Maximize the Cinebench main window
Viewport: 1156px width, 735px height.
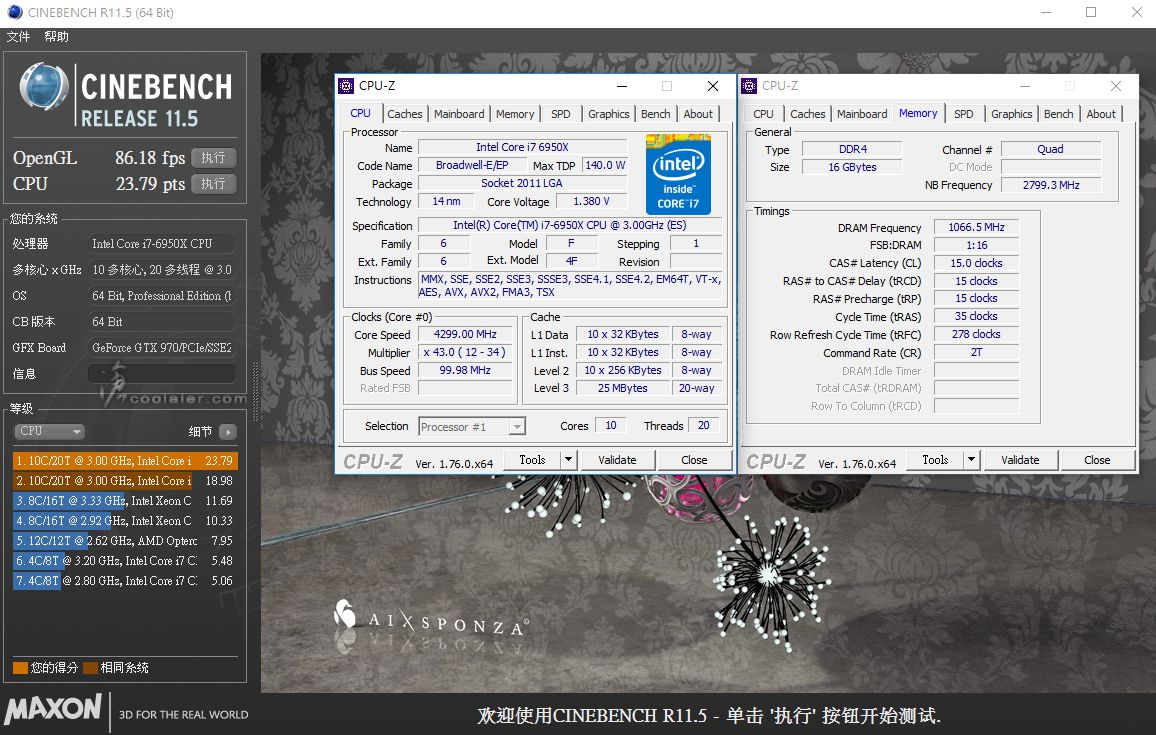pos(1091,12)
